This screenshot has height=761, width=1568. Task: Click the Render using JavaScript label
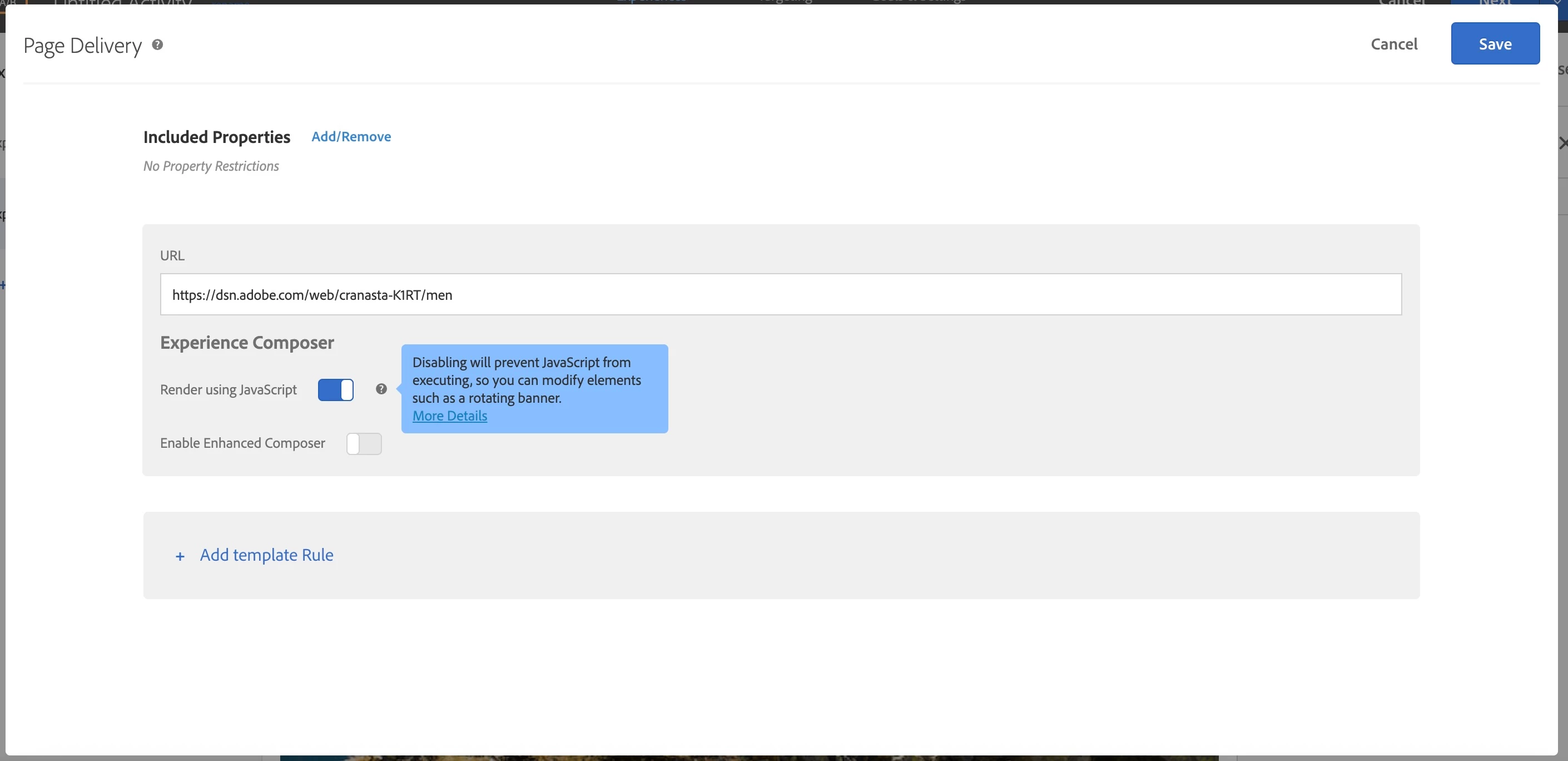coord(229,389)
